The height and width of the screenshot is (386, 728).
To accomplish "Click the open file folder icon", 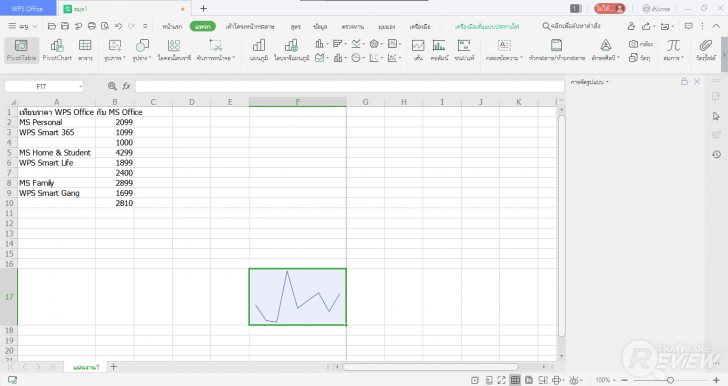I will (x=52, y=26).
